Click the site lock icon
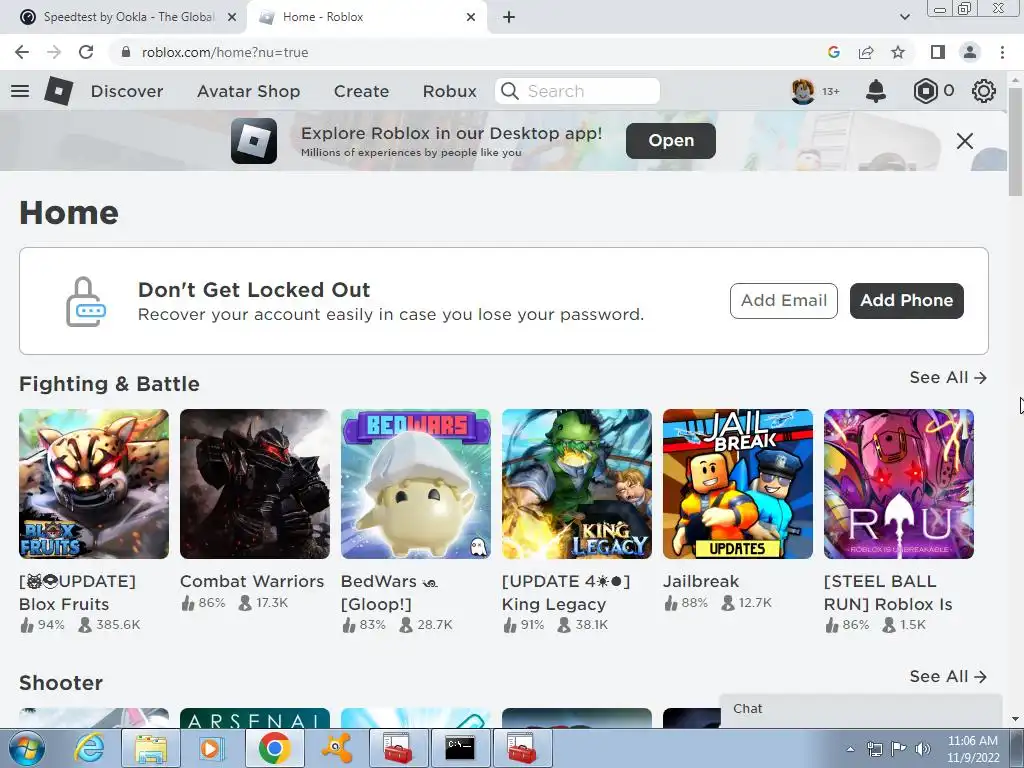 click(x=126, y=52)
